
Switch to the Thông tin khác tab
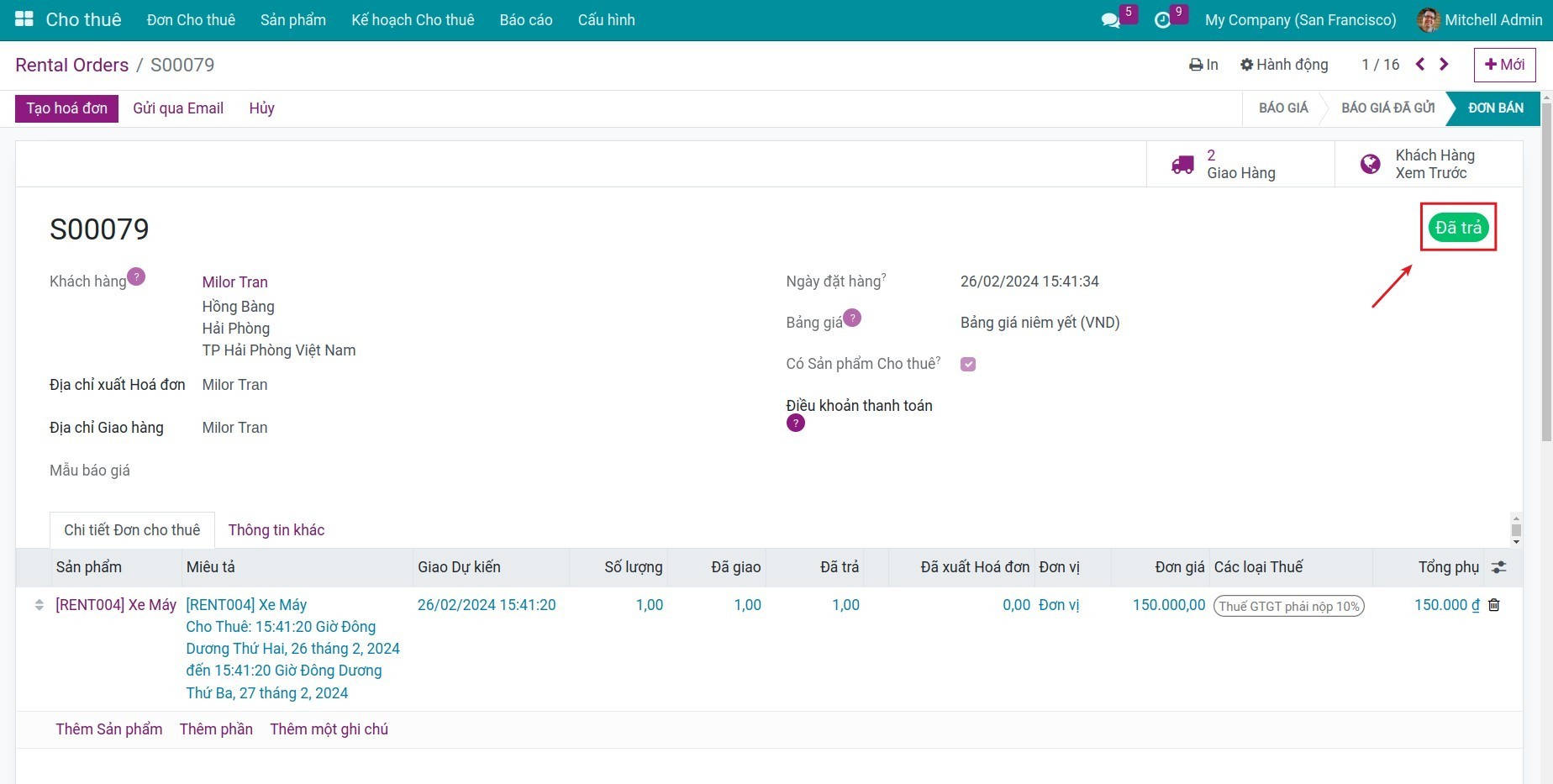coord(276,530)
